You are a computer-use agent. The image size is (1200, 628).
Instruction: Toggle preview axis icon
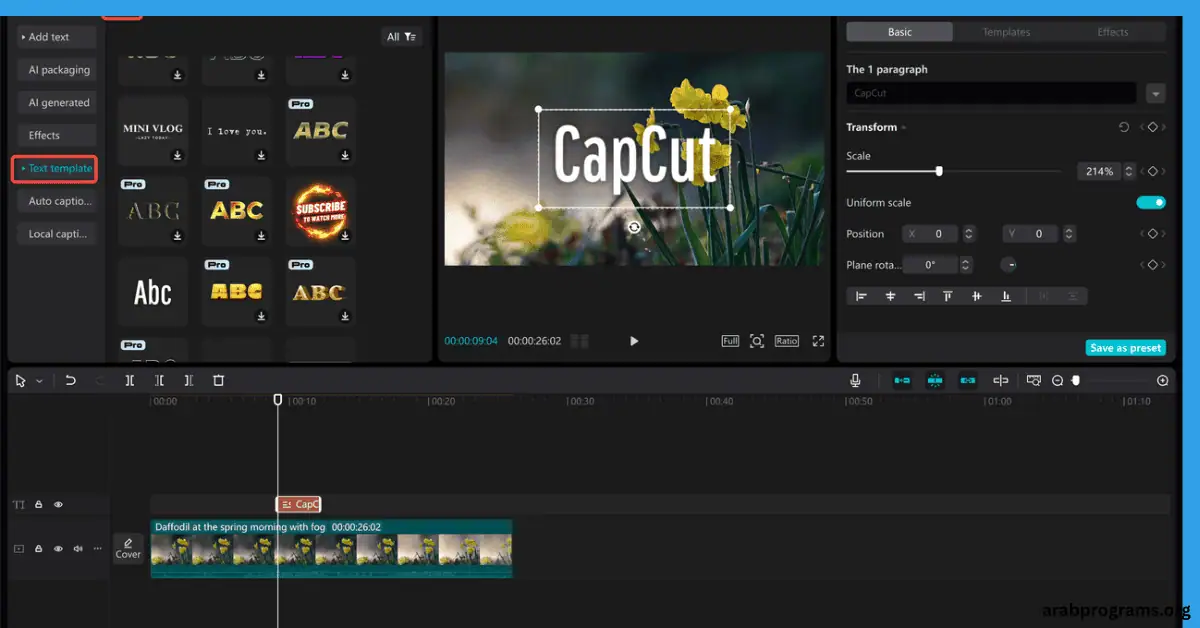click(x=1000, y=380)
